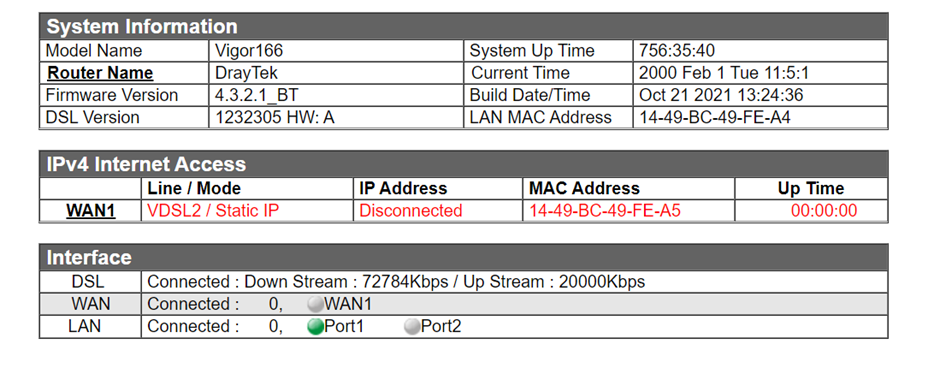Select the WAN MAC address 14-49-BC-49-FE-A5
Image resolution: width=940 pixels, height=374 pixels.
tap(604, 211)
